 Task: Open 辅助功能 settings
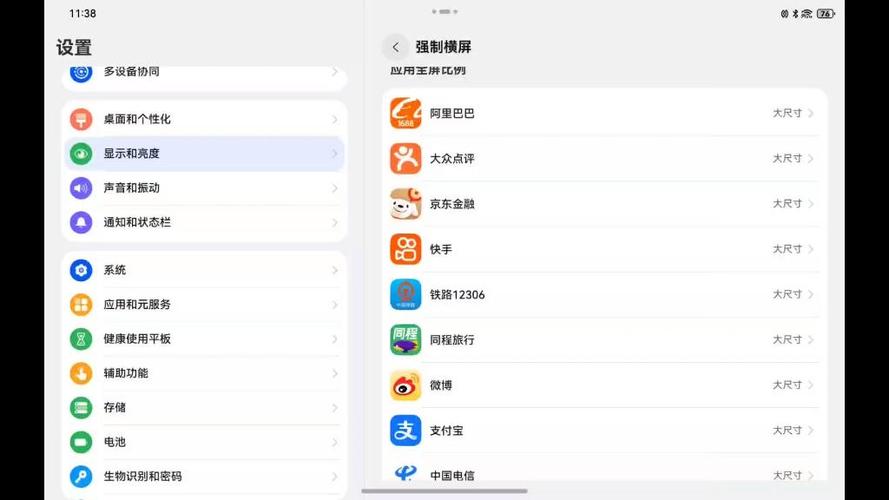click(x=204, y=373)
